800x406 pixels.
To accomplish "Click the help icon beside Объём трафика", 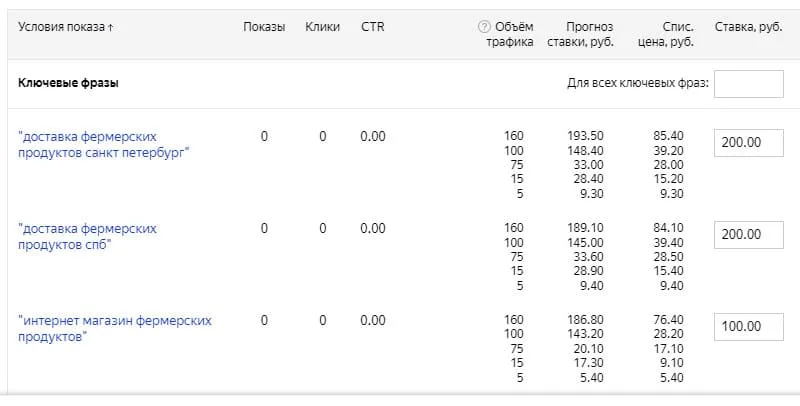I will click(x=484, y=27).
